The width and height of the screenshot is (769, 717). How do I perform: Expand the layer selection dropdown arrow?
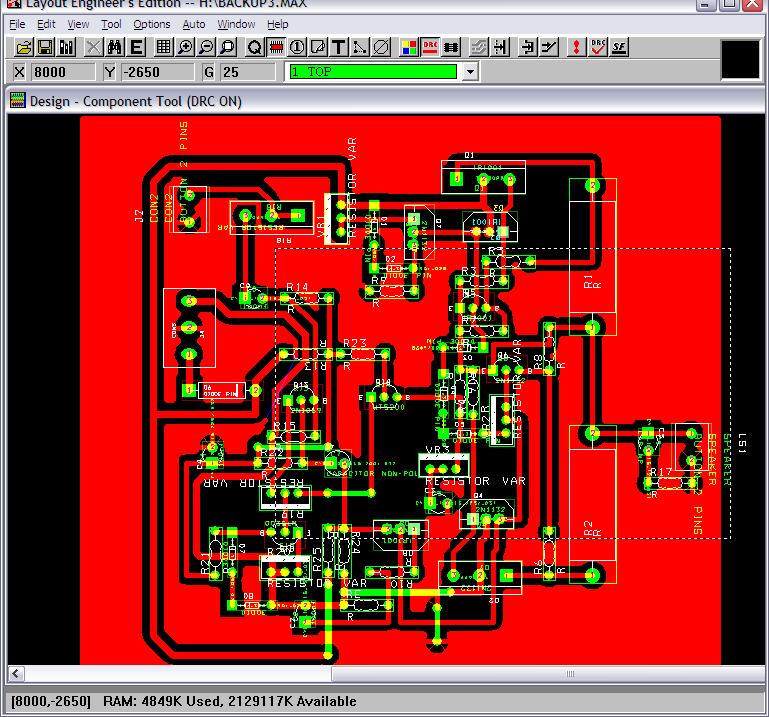[x=470, y=72]
